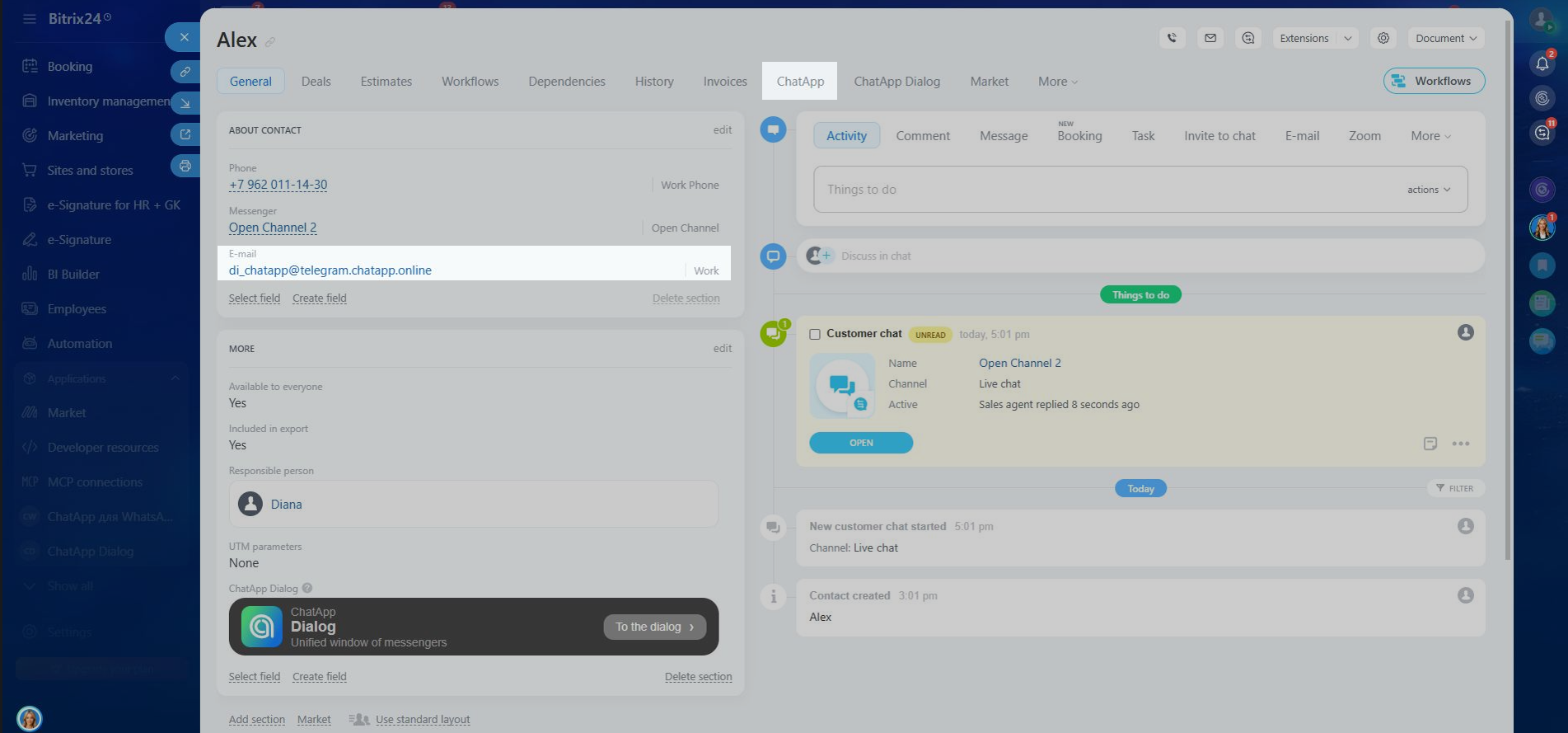Click the ChatApp Dialog help question icon
Screen dimensions: 1568x733
click(x=307, y=589)
